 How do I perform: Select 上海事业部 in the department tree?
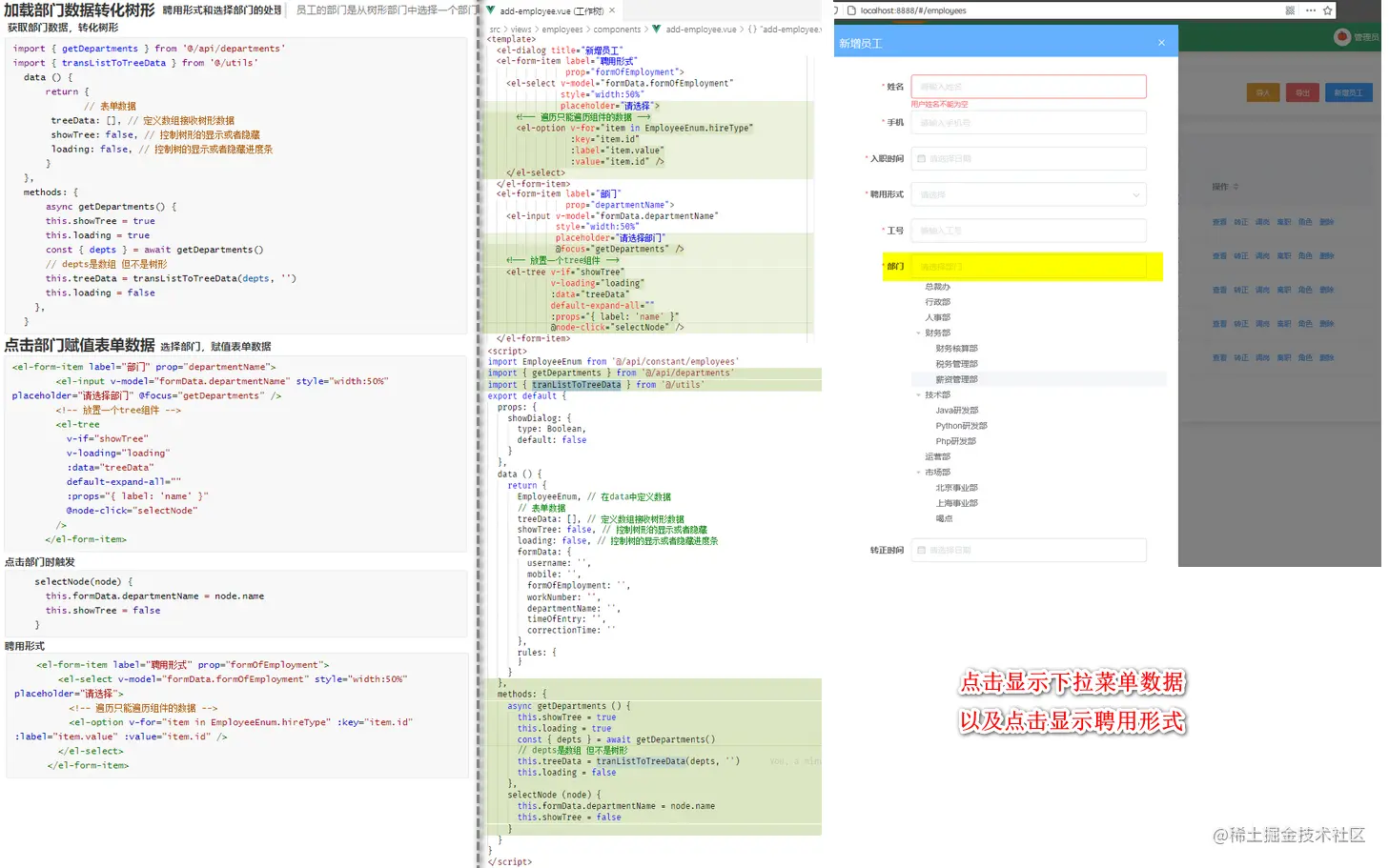[956, 503]
